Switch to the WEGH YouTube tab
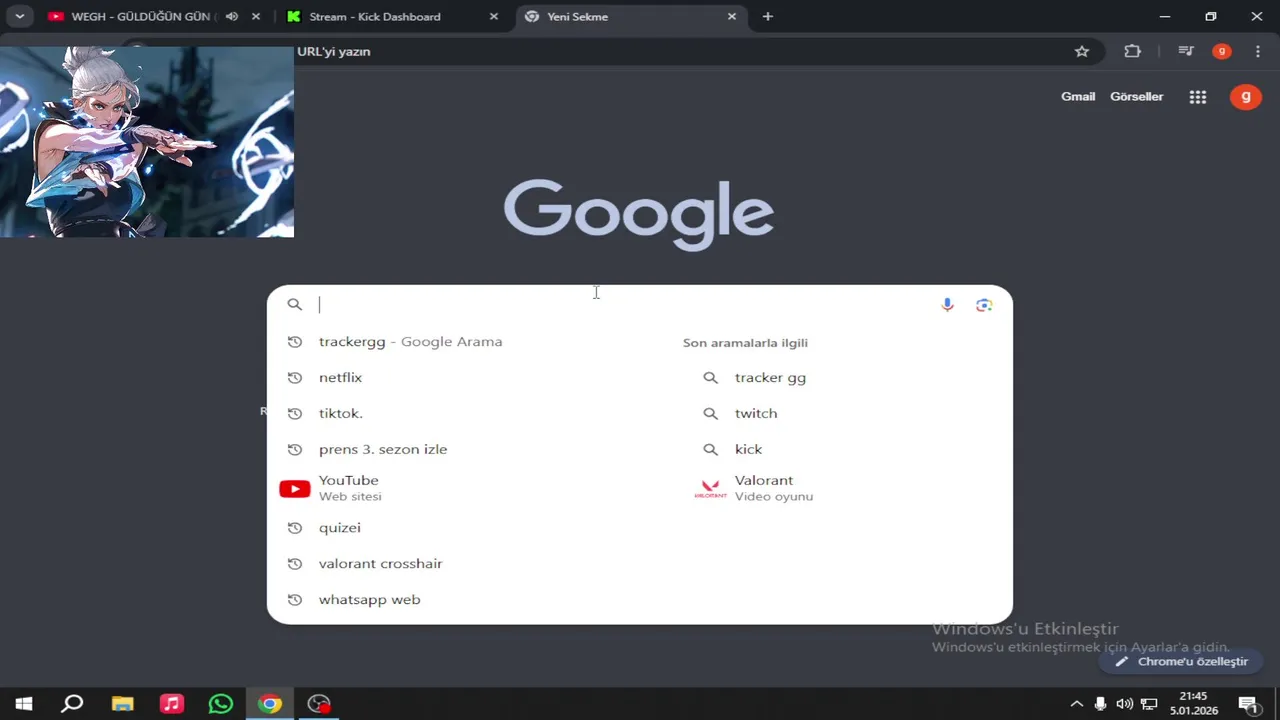Viewport: 1280px width, 720px height. (x=140, y=16)
